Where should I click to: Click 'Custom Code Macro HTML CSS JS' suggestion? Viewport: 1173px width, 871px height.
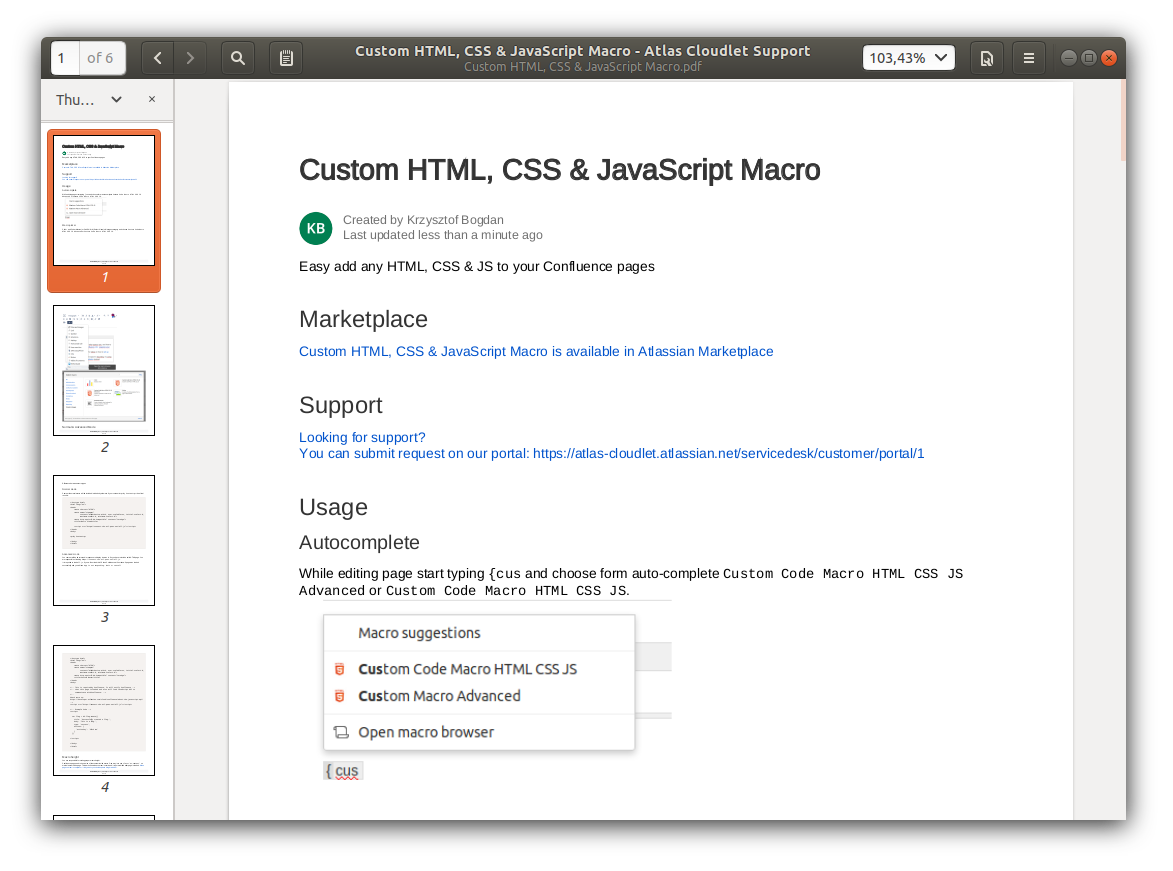click(468, 669)
